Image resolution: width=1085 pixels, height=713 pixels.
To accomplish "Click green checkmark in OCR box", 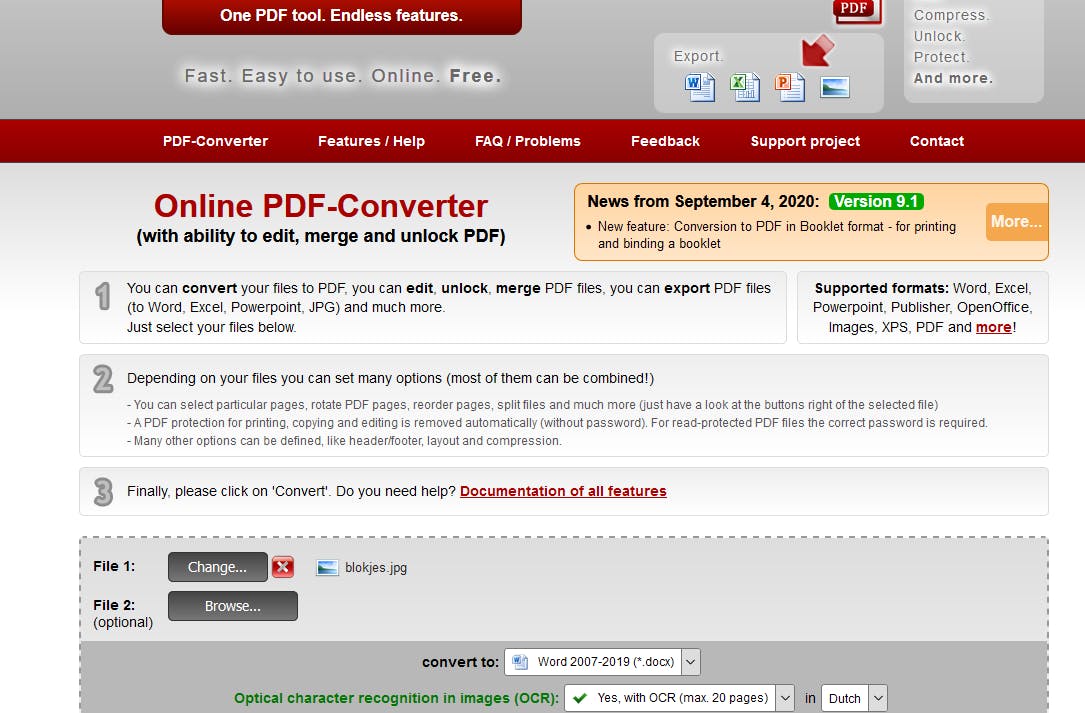I will (x=581, y=698).
